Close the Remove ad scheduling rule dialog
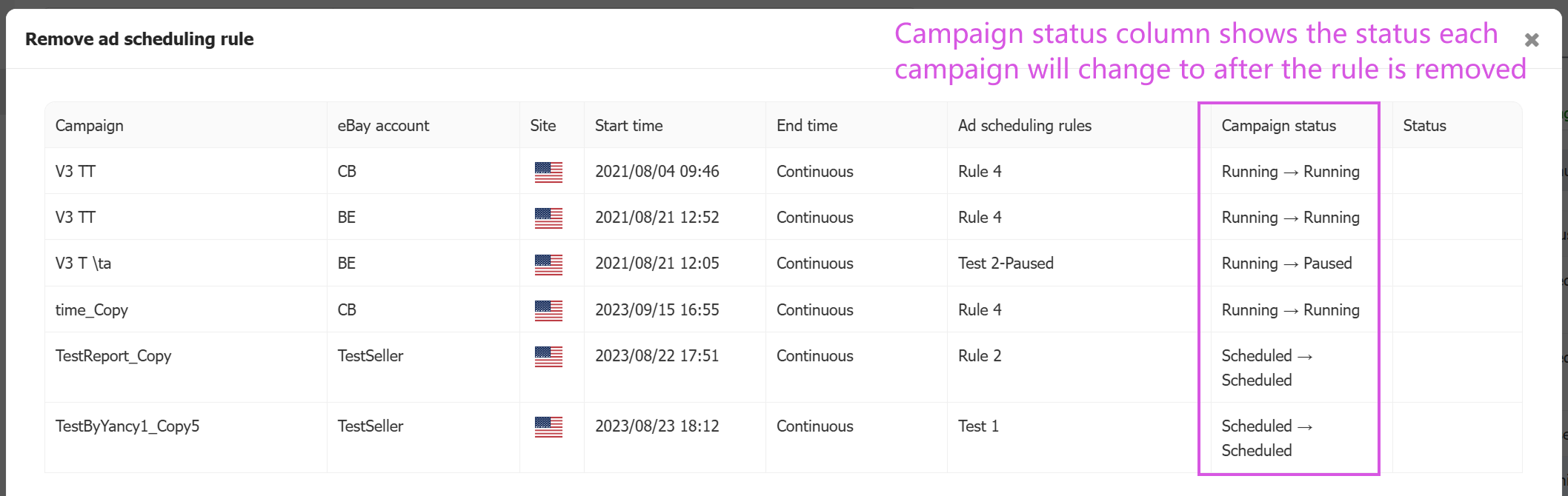The image size is (1568, 496). (1531, 40)
